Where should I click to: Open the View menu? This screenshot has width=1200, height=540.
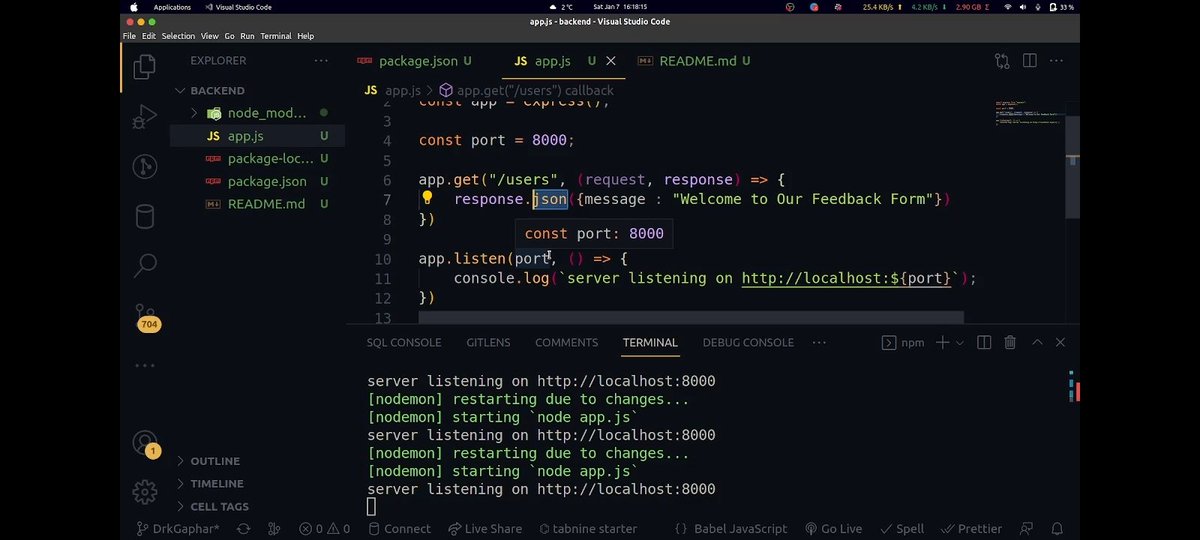(x=209, y=36)
